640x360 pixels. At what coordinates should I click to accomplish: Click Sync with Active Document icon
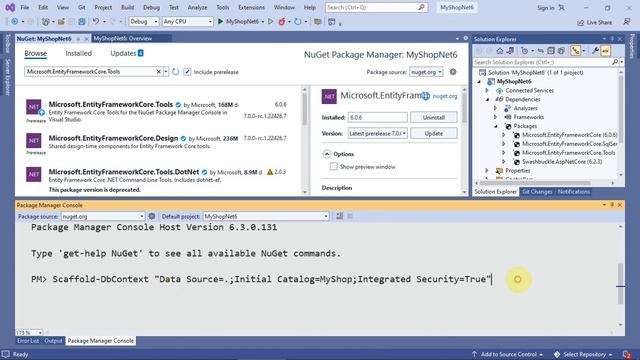(x=540, y=51)
